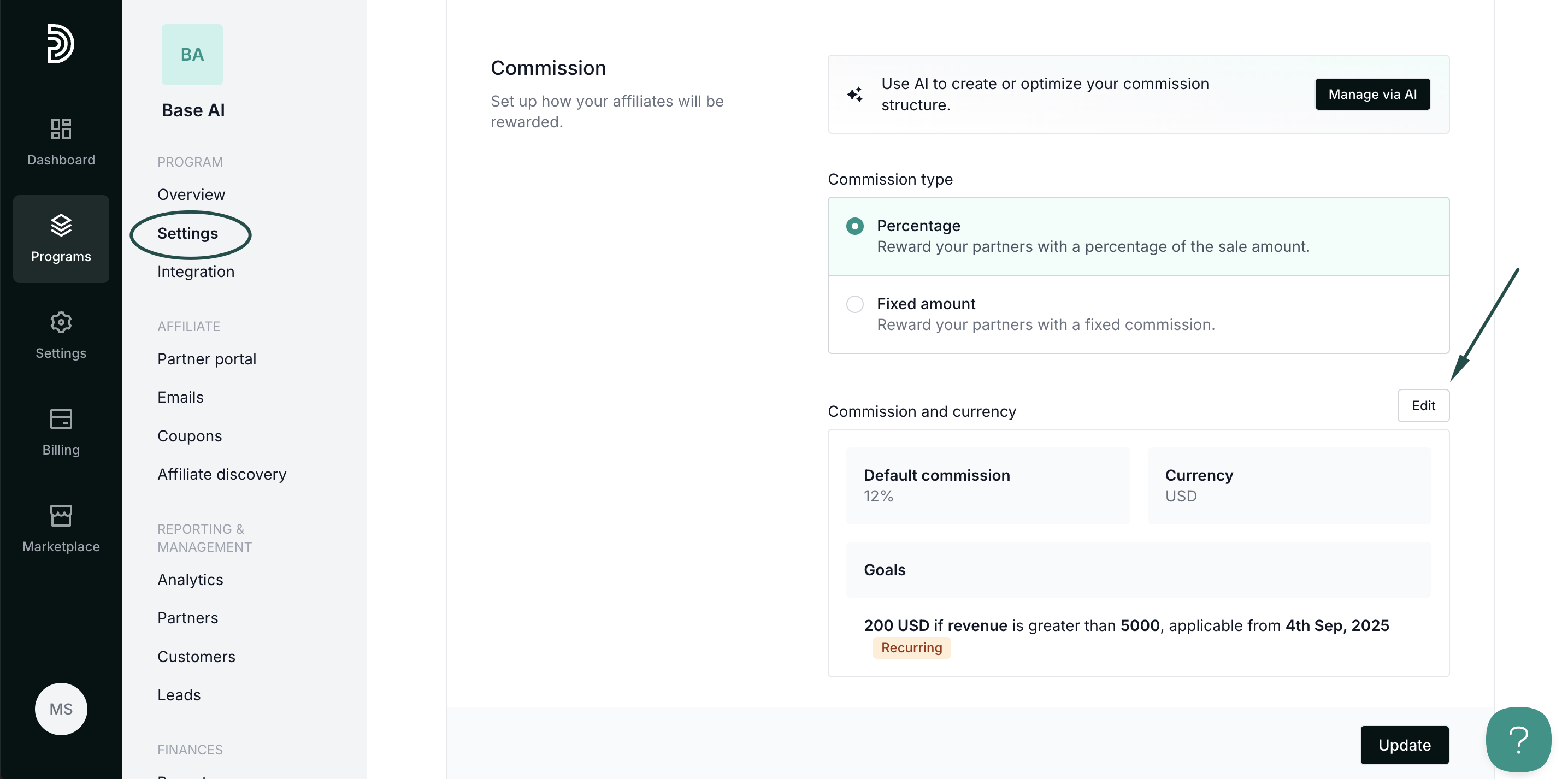Viewport: 1568px width, 779px height.
Task: Select the Fixed amount commission type
Action: [x=854, y=304]
